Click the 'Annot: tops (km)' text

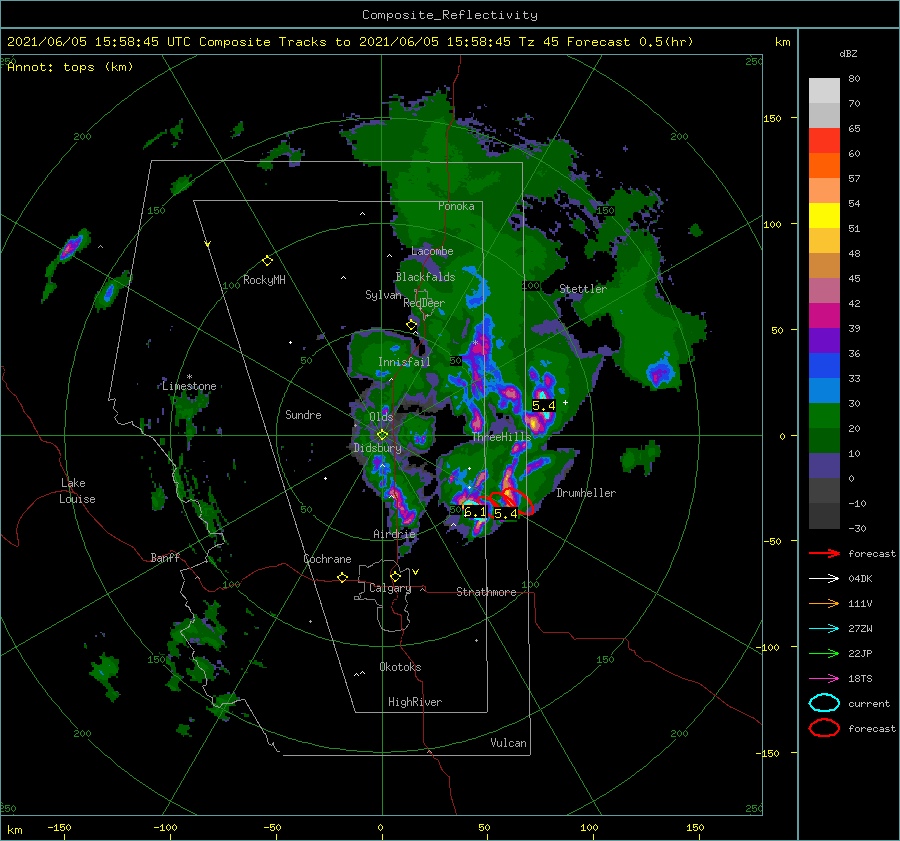click(x=71, y=67)
